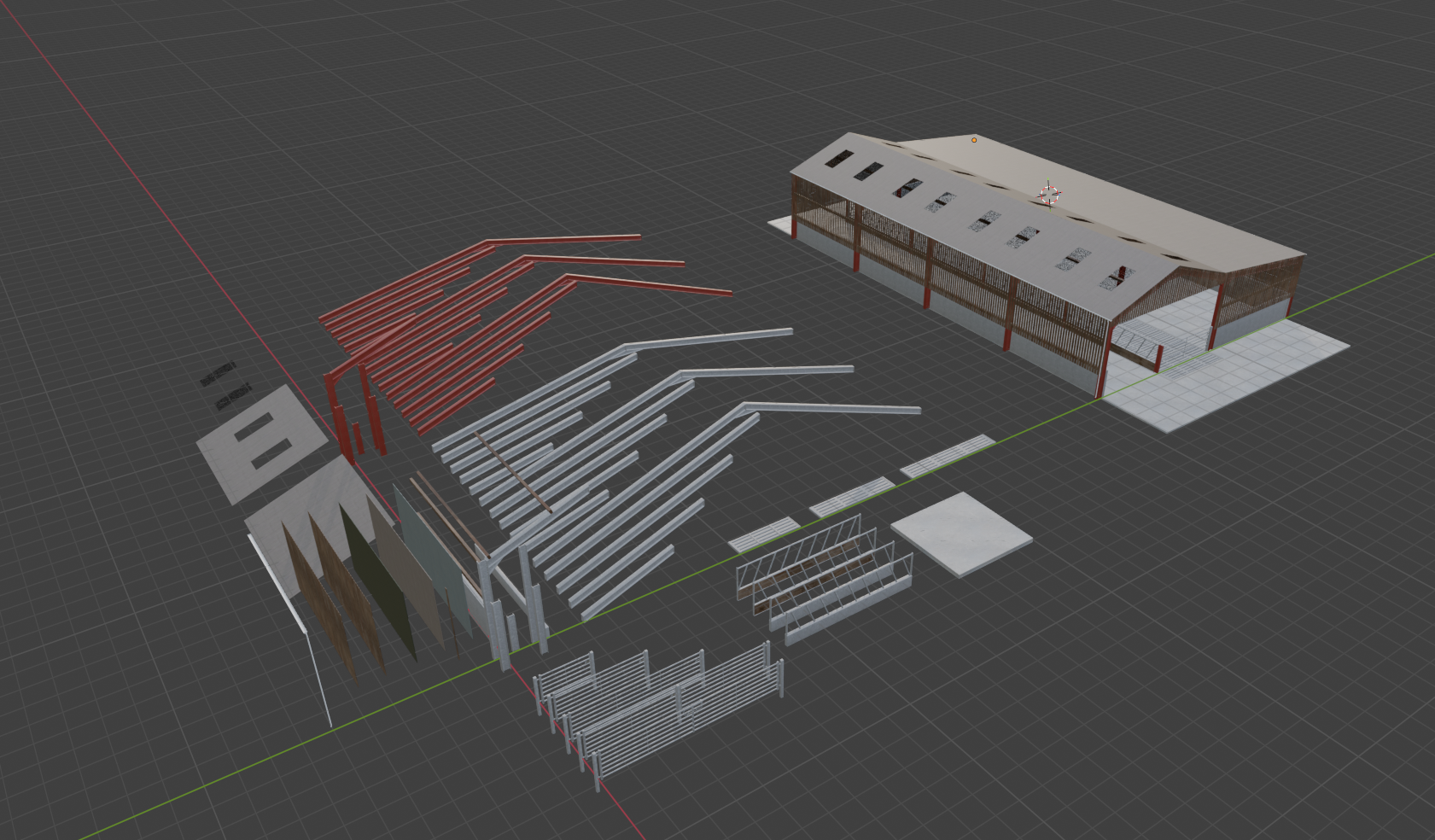Select the group of red upright steel columns
This screenshot has width=1435, height=840.
(x=353, y=414)
